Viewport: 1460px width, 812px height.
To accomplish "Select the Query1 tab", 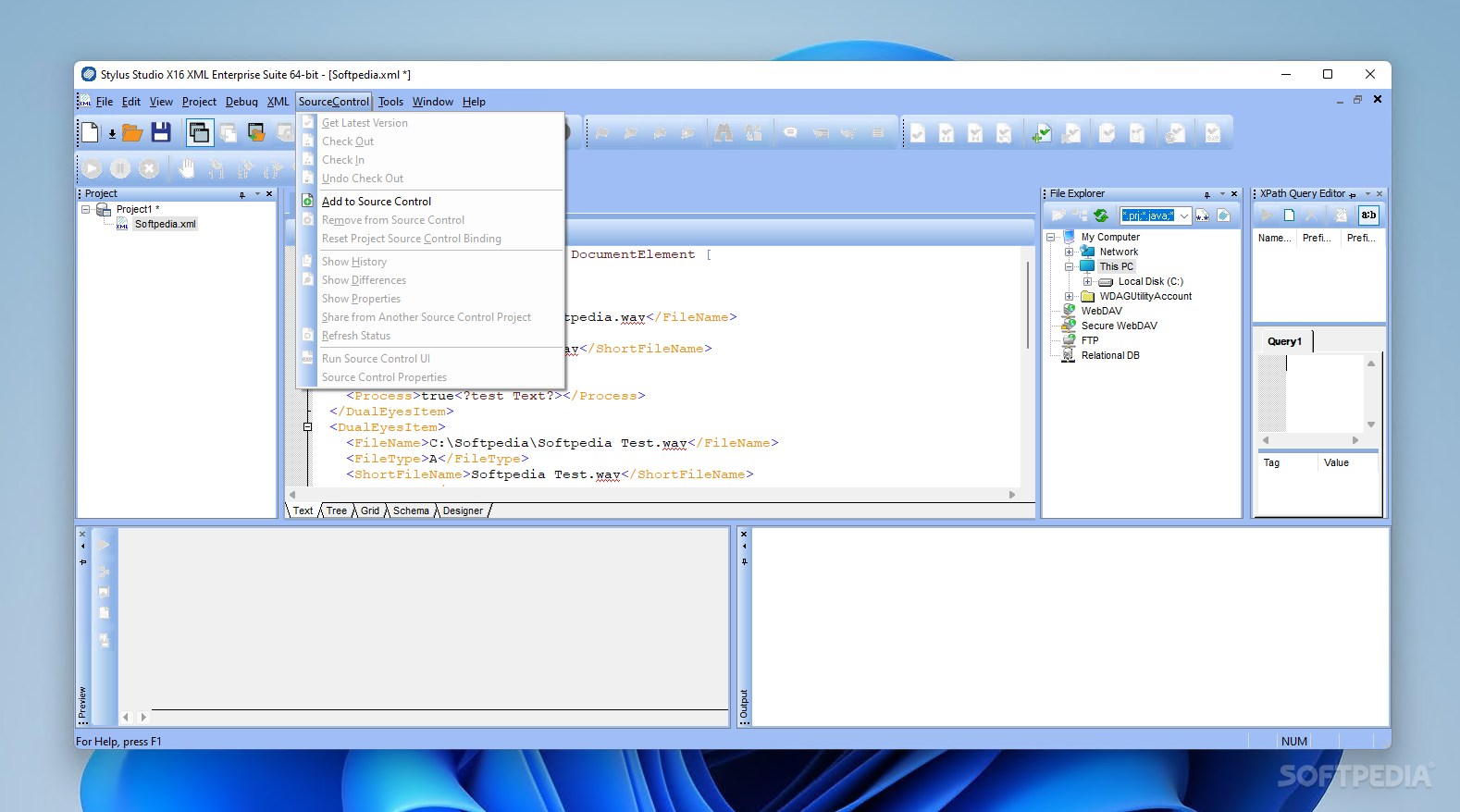I will (x=1284, y=341).
